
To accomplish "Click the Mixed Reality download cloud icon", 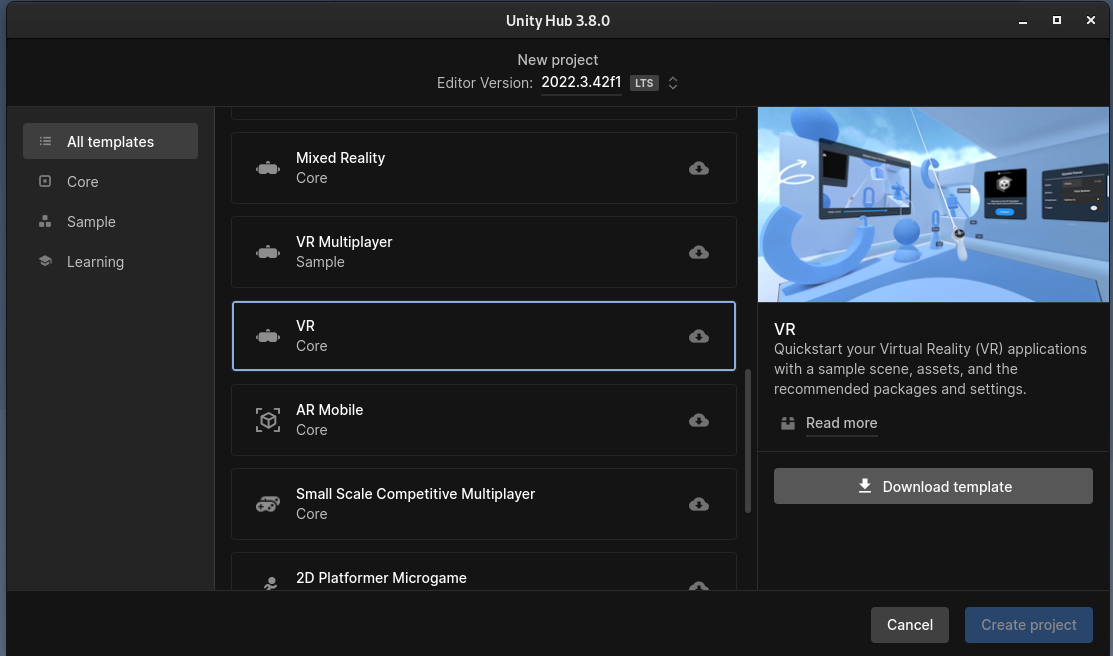I will tap(699, 168).
